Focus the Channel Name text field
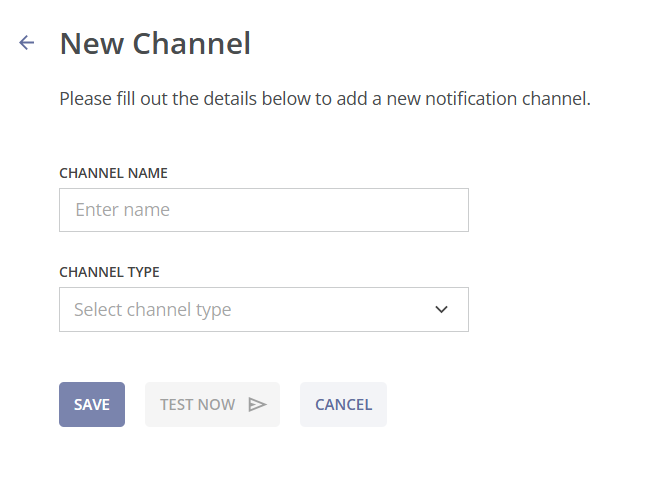The width and height of the screenshot is (651, 482). coord(264,210)
